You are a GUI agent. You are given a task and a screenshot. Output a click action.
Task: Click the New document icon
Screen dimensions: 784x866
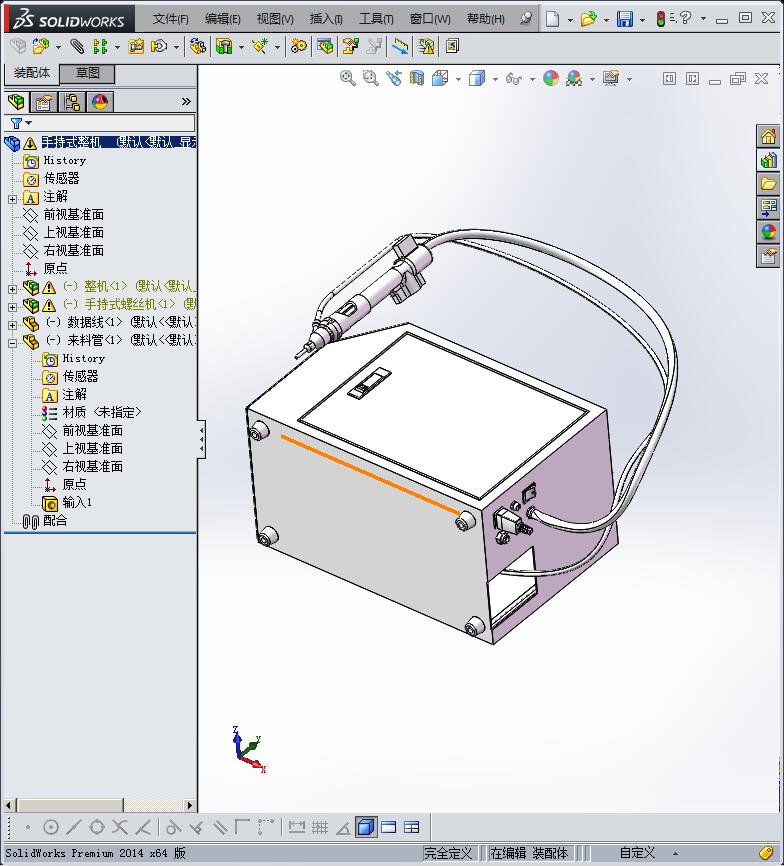[552, 19]
